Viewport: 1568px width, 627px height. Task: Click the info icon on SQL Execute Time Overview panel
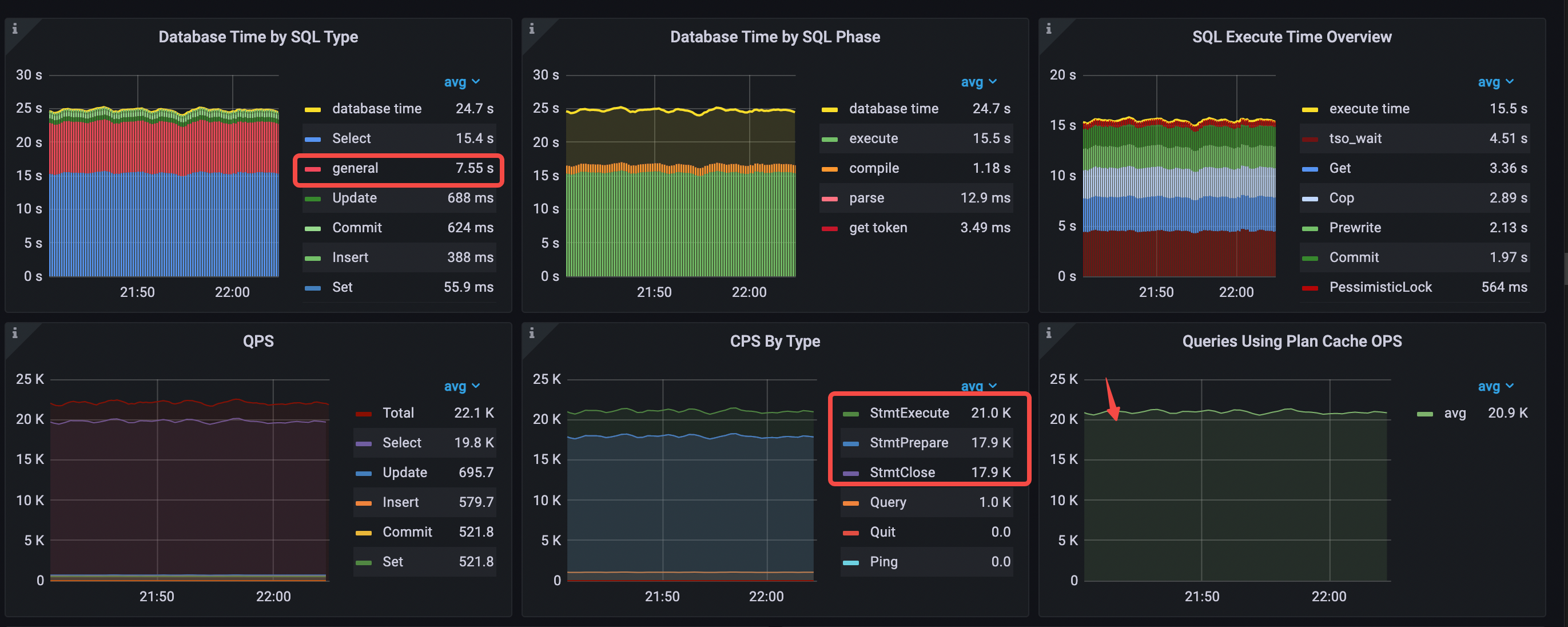[1048, 27]
